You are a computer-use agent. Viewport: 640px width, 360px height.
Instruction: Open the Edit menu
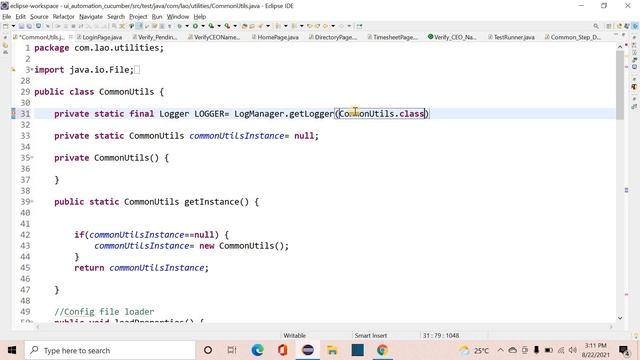20,17
